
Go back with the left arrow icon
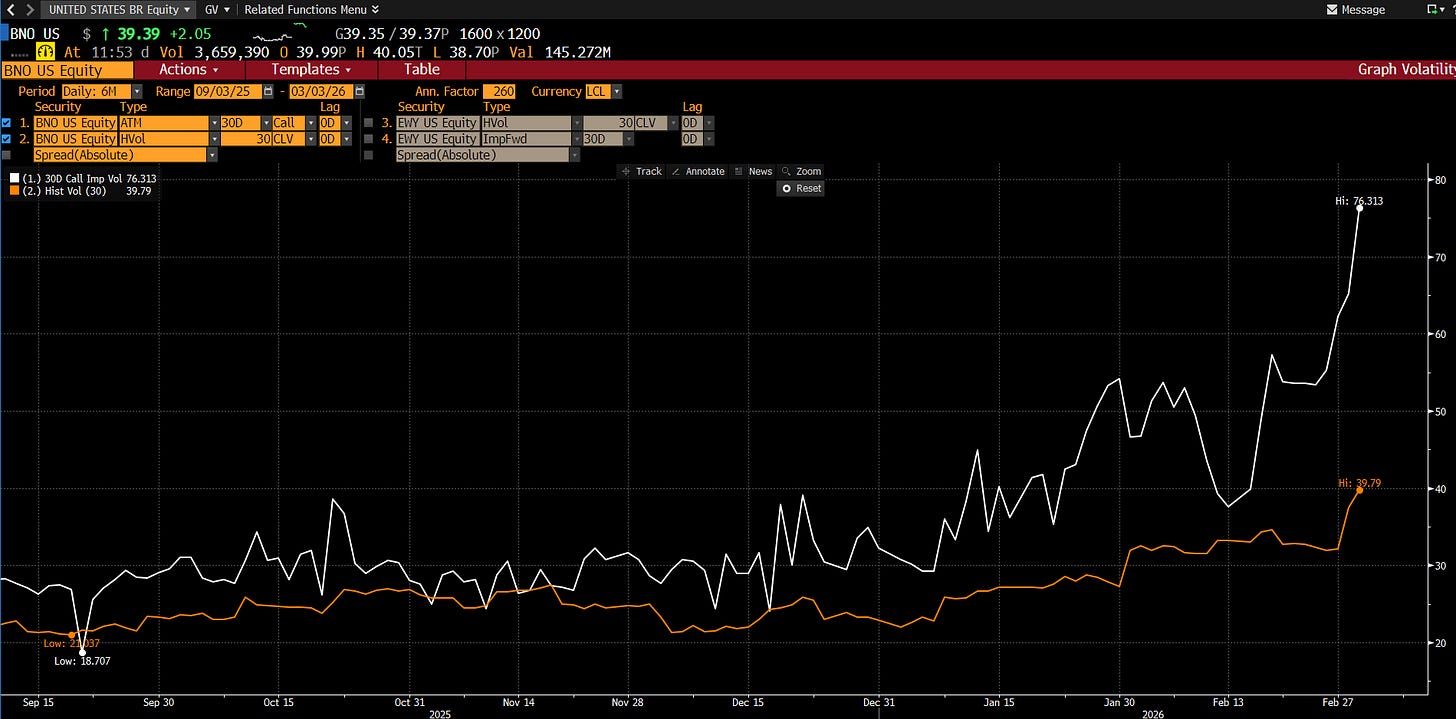[x=12, y=9]
